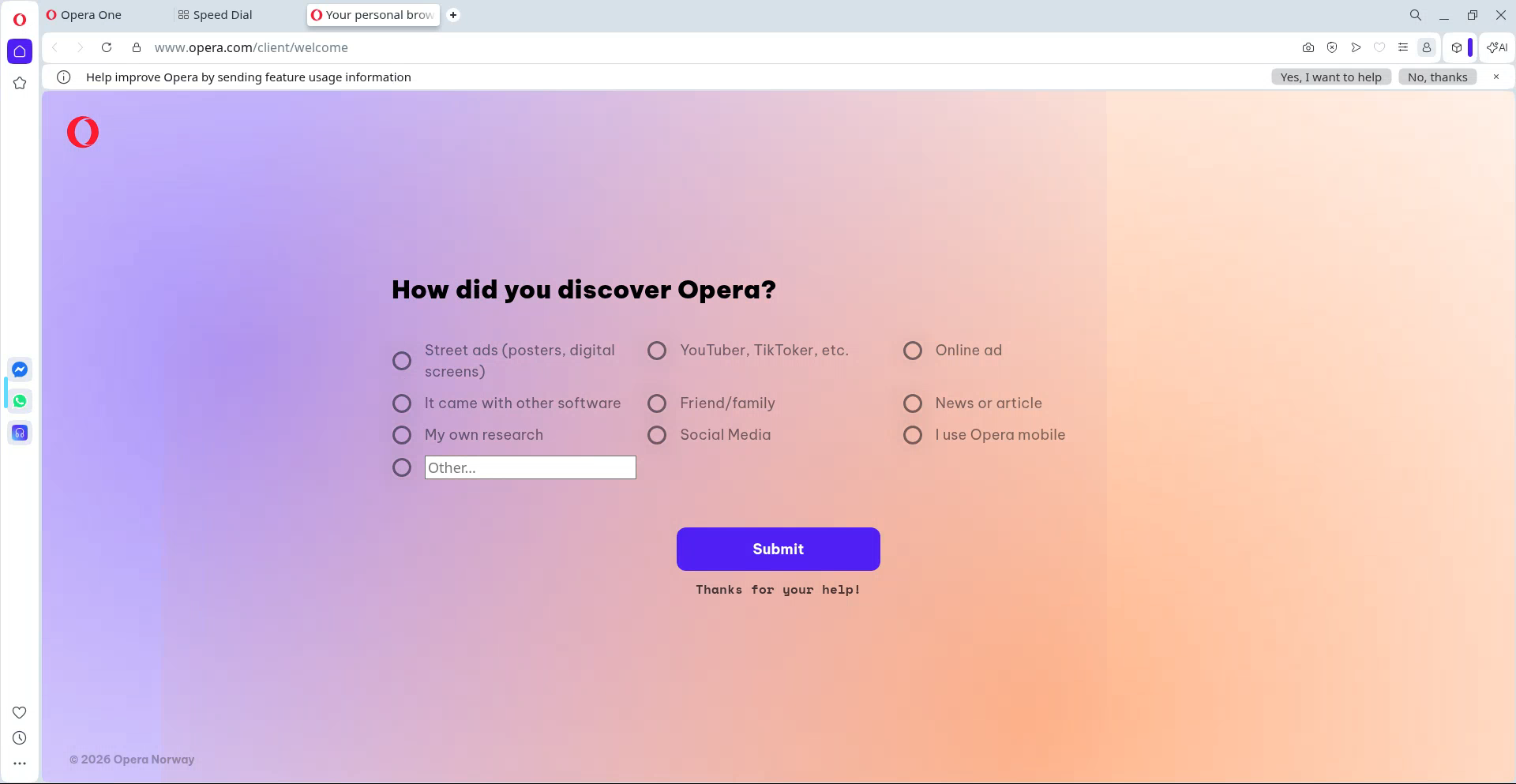Expand sidebar three-dots more menu

point(20,763)
